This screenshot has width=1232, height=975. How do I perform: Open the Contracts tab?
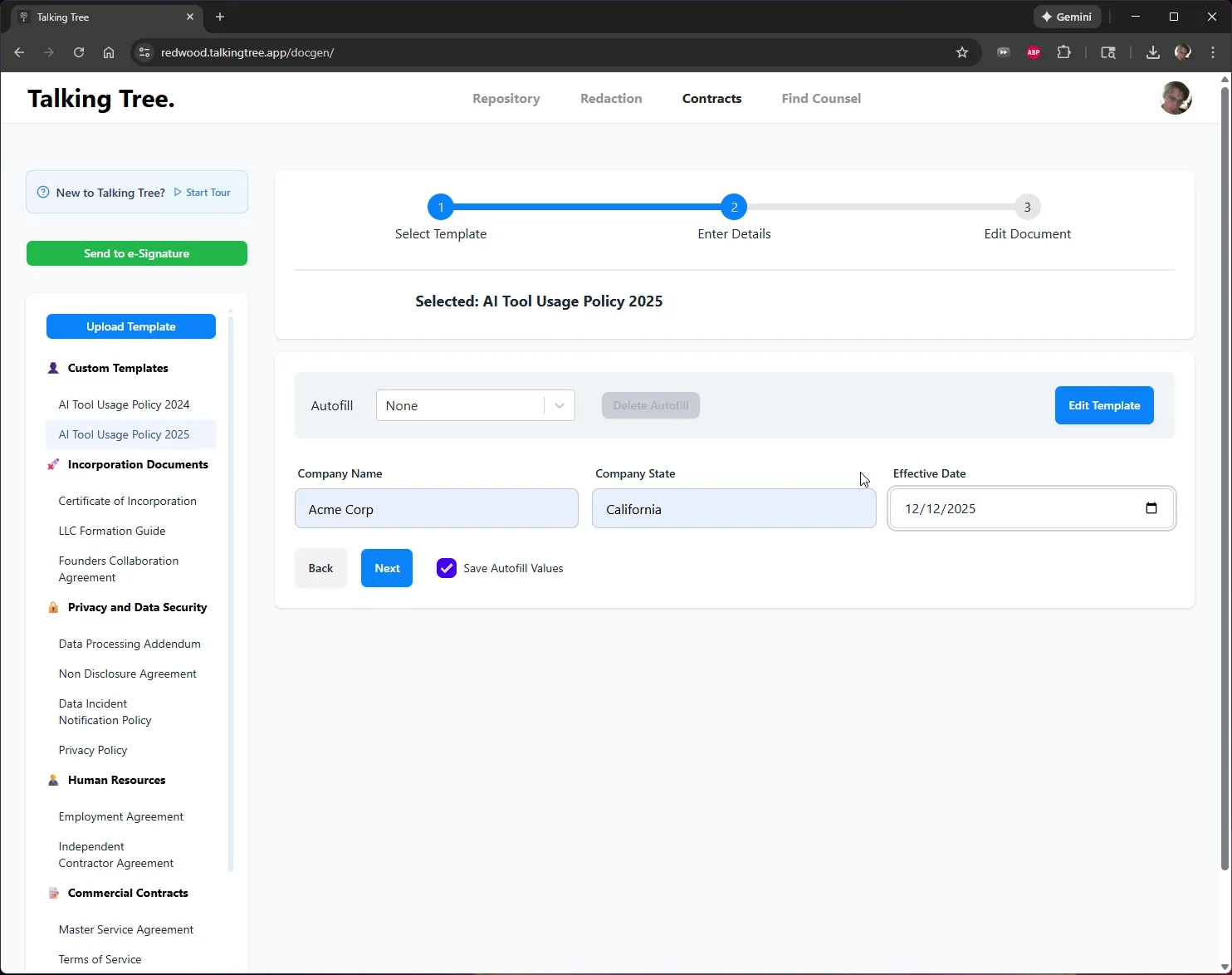click(712, 98)
